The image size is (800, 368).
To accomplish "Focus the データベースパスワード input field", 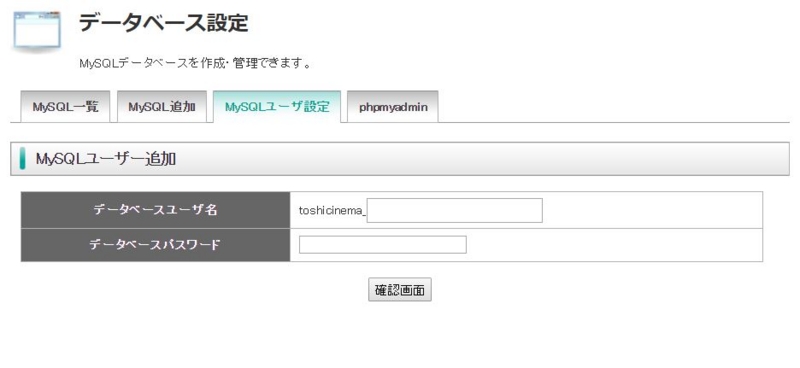I will point(383,244).
